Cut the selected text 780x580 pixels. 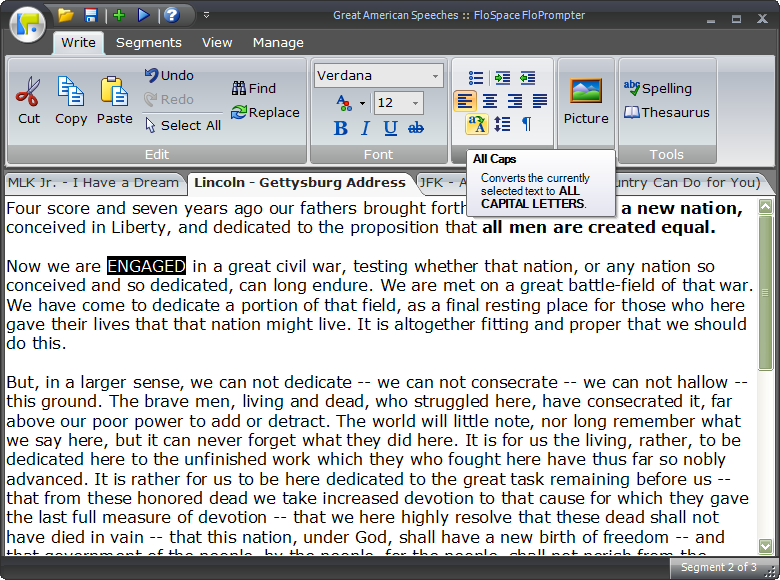[x=28, y=100]
